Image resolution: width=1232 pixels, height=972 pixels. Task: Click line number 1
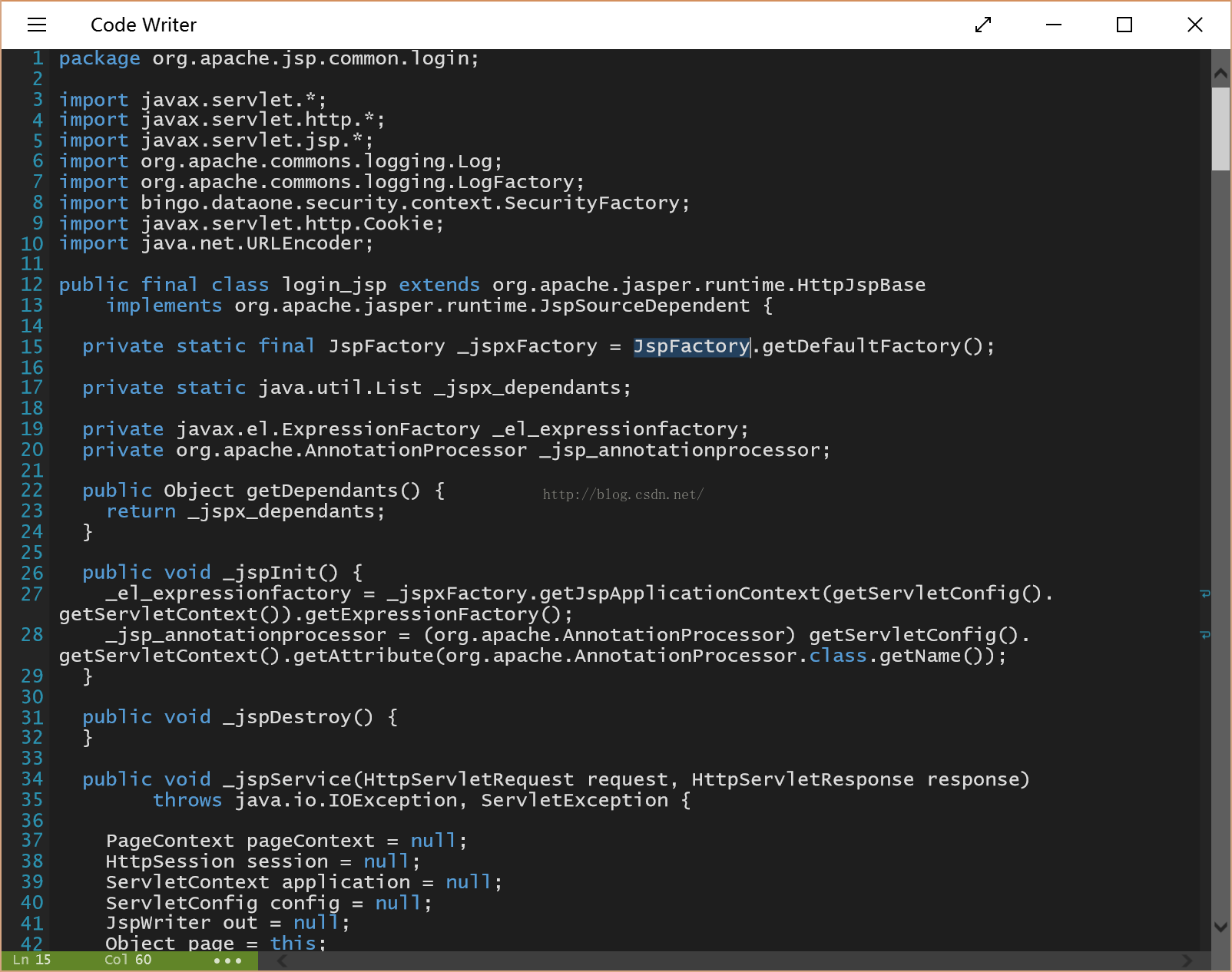click(38, 58)
